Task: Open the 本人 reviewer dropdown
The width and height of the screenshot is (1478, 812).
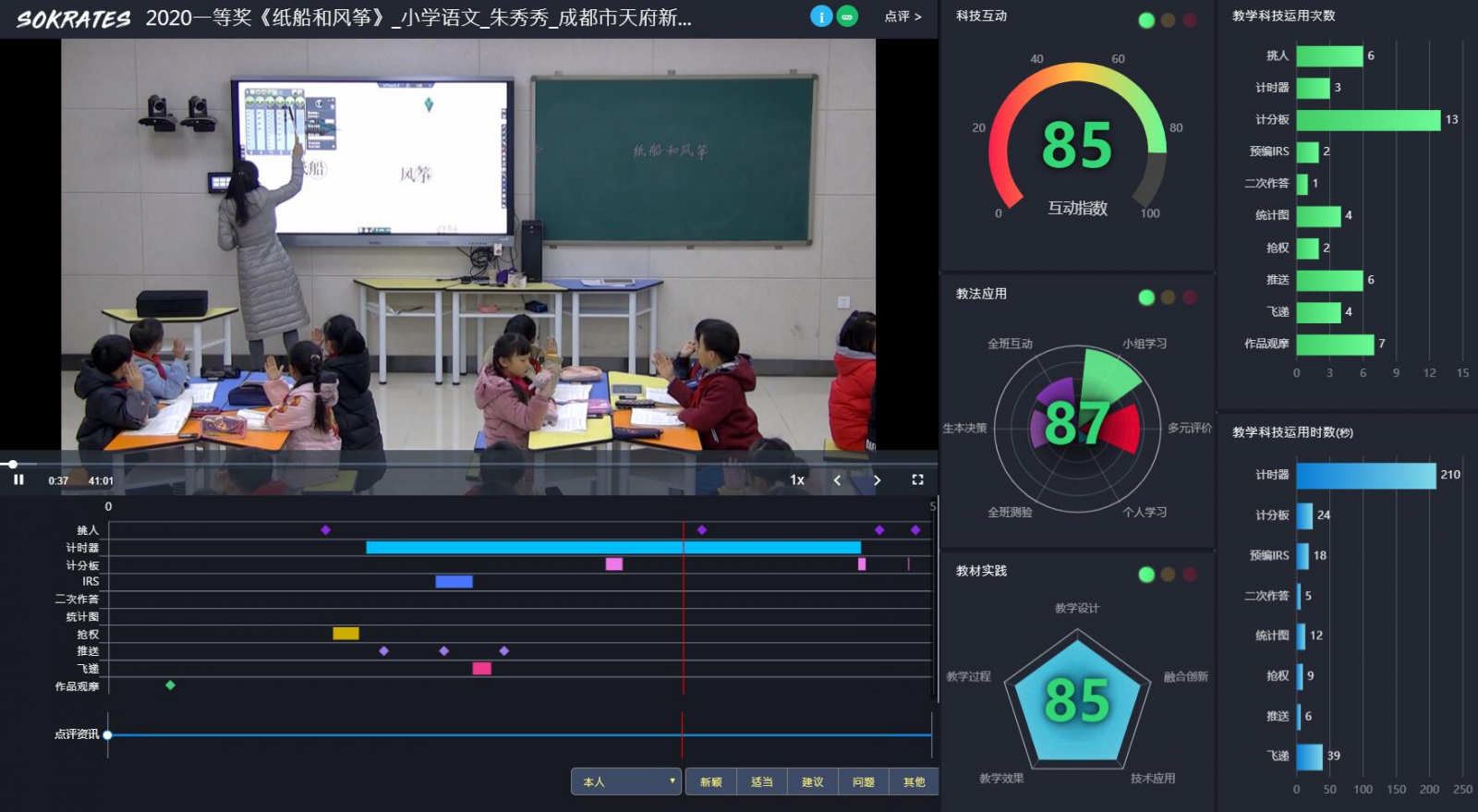Action: tap(626, 782)
